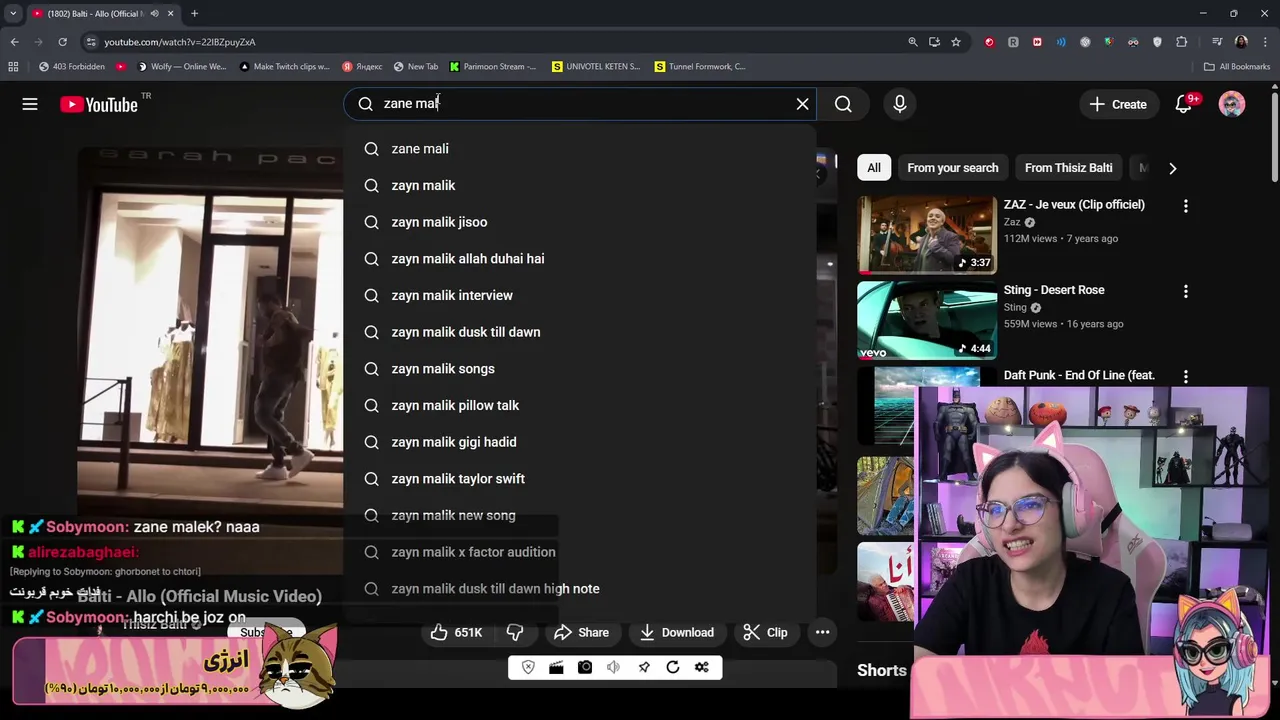Open YouTube notifications bell
Viewport: 1280px width, 720px height.
[1184, 104]
